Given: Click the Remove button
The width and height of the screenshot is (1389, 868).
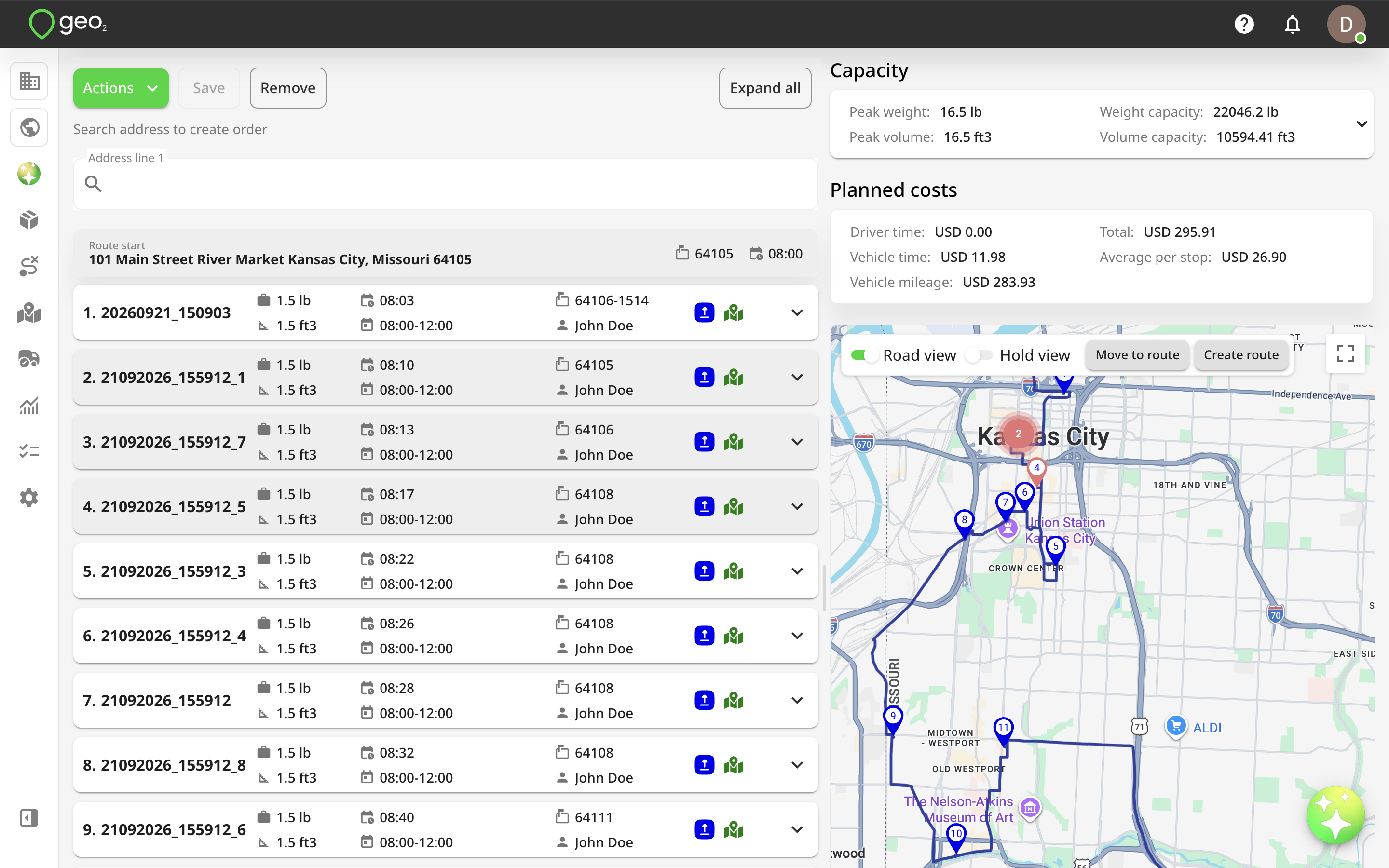Looking at the screenshot, I should point(288,88).
